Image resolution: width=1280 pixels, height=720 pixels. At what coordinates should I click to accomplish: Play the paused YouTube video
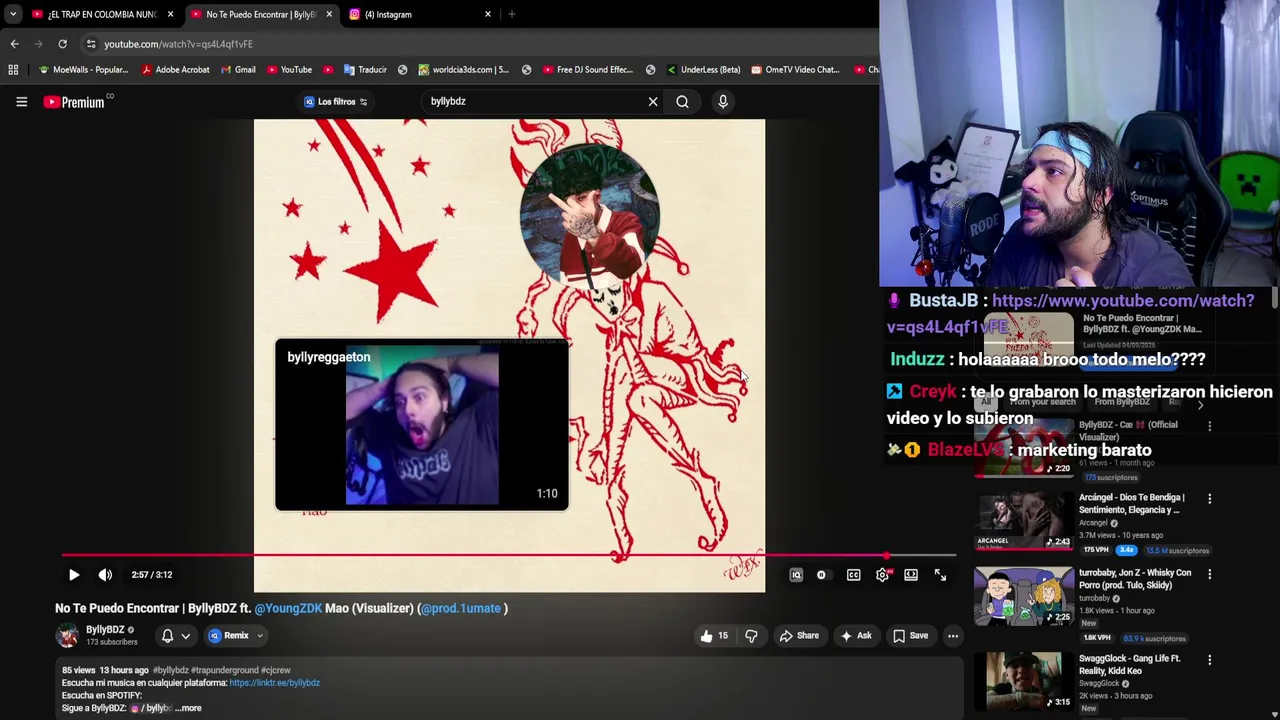pos(74,575)
